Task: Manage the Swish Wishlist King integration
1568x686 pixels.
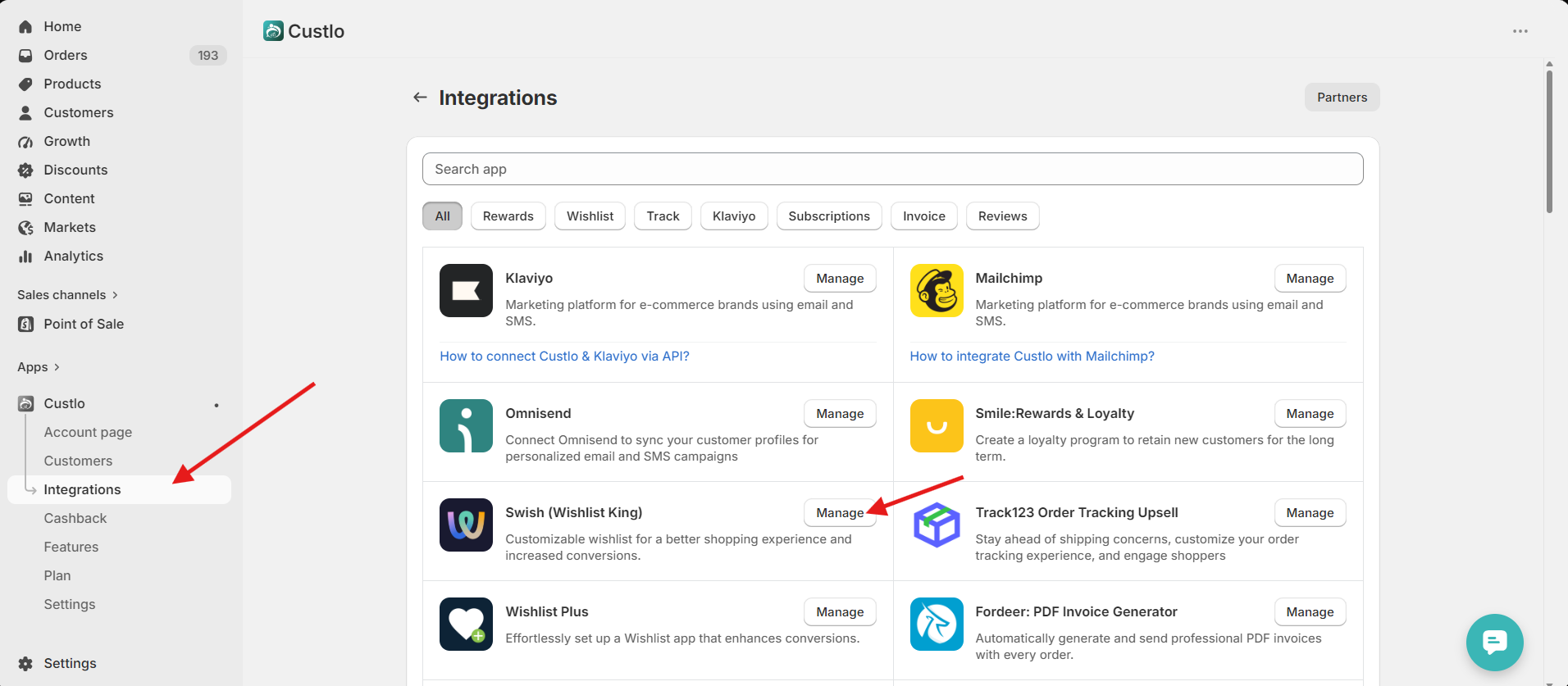Action: click(x=840, y=513)
